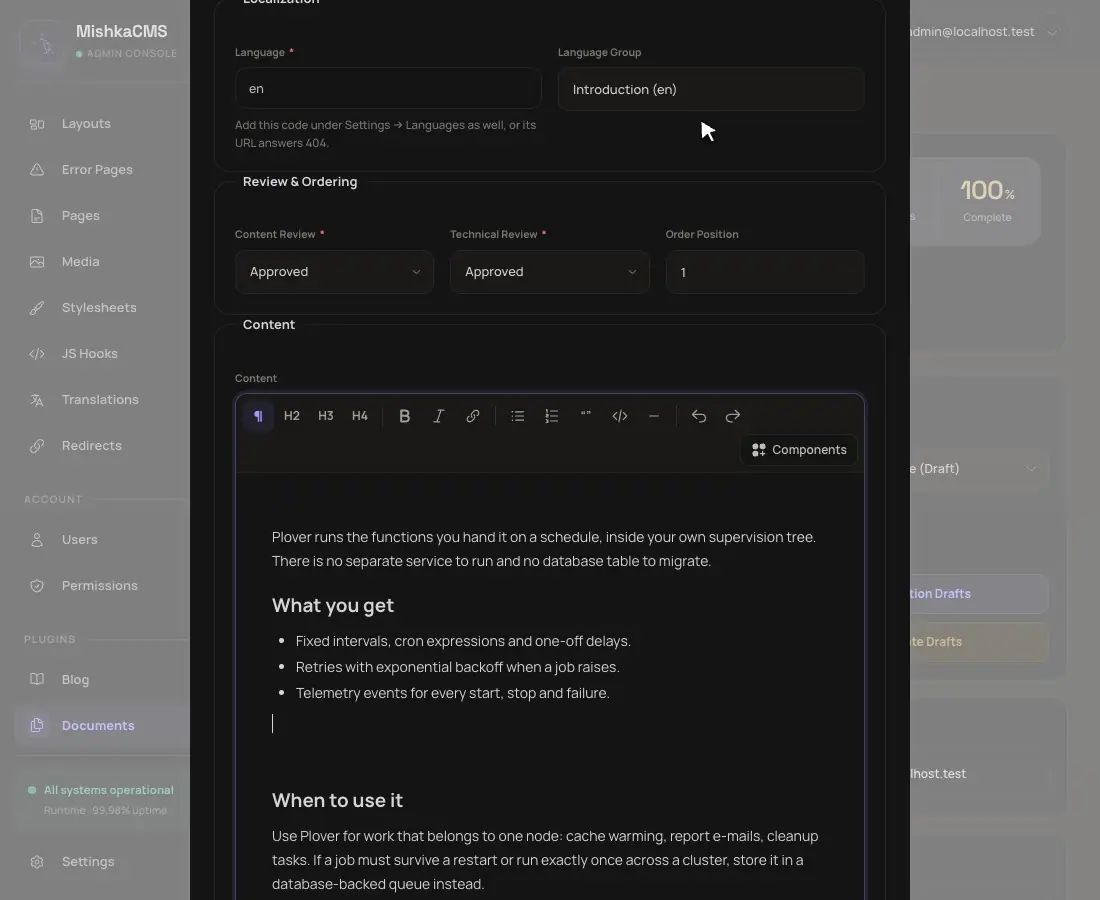Screen dimensions: 1100x900
Task: Apply H3 heading in editor
Action: pyautogui.click(x=326, y=416)
